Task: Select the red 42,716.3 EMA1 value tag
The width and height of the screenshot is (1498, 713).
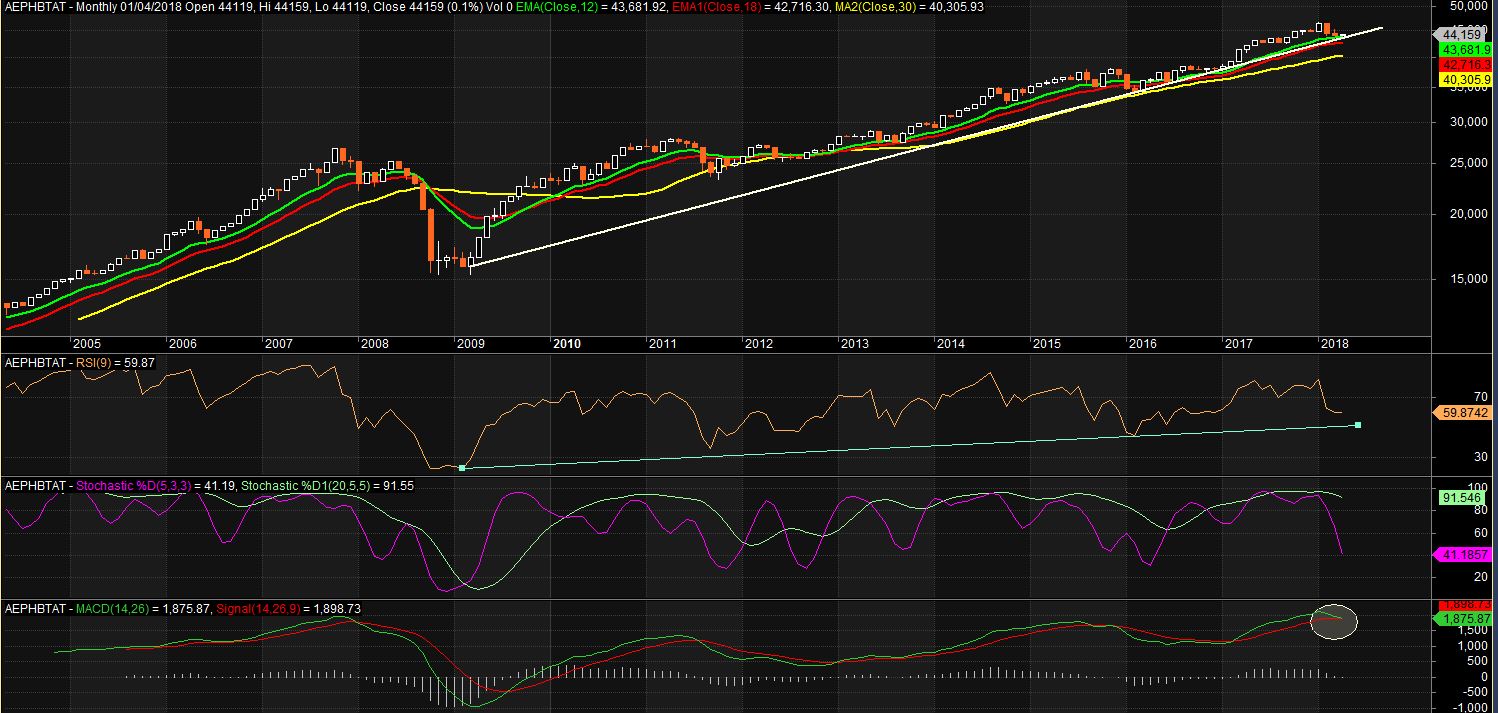Action: tap(1466, 63)
